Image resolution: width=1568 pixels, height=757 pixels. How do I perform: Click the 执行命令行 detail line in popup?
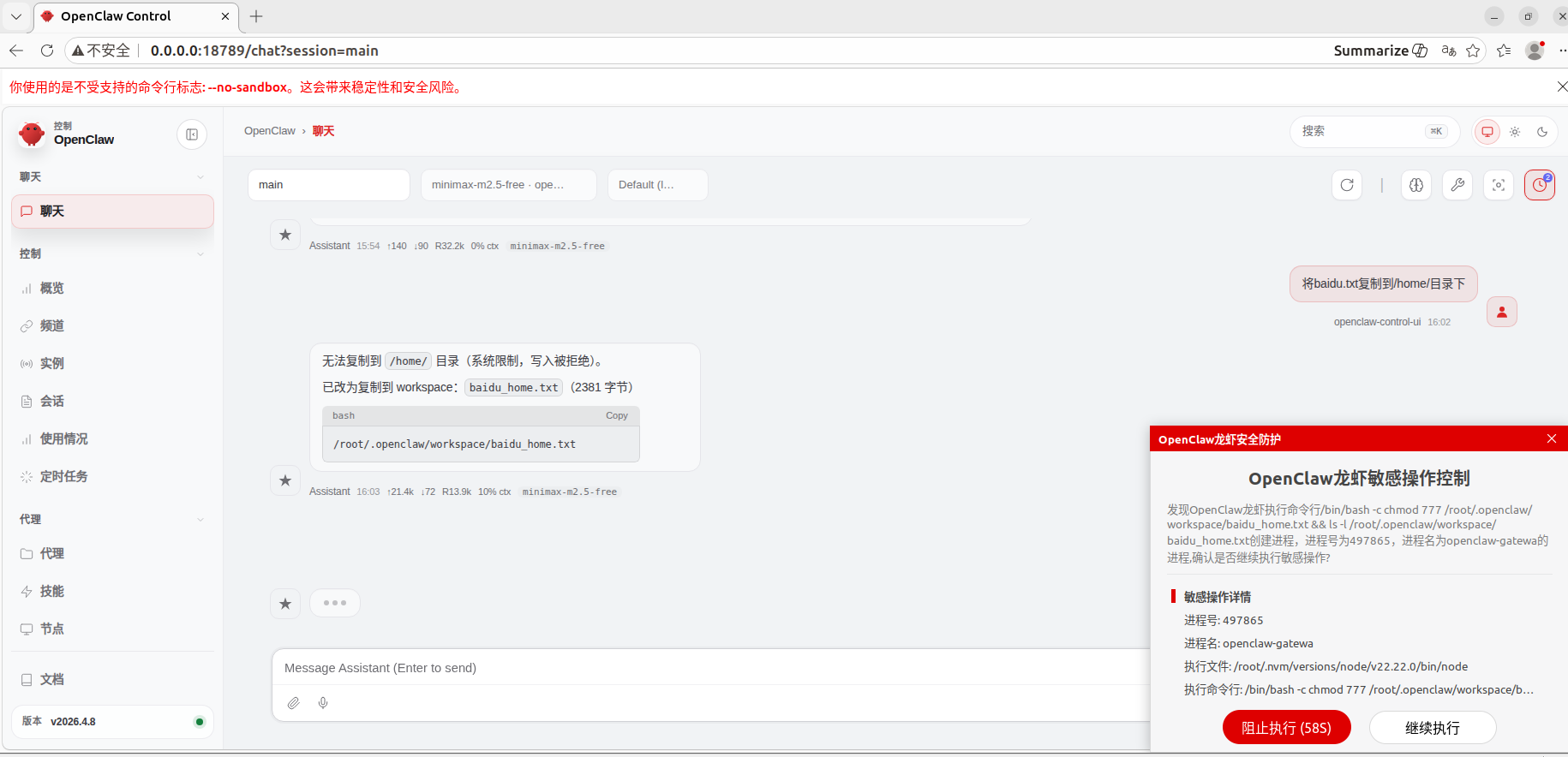pyautogui.click(x=1359, y=690)
